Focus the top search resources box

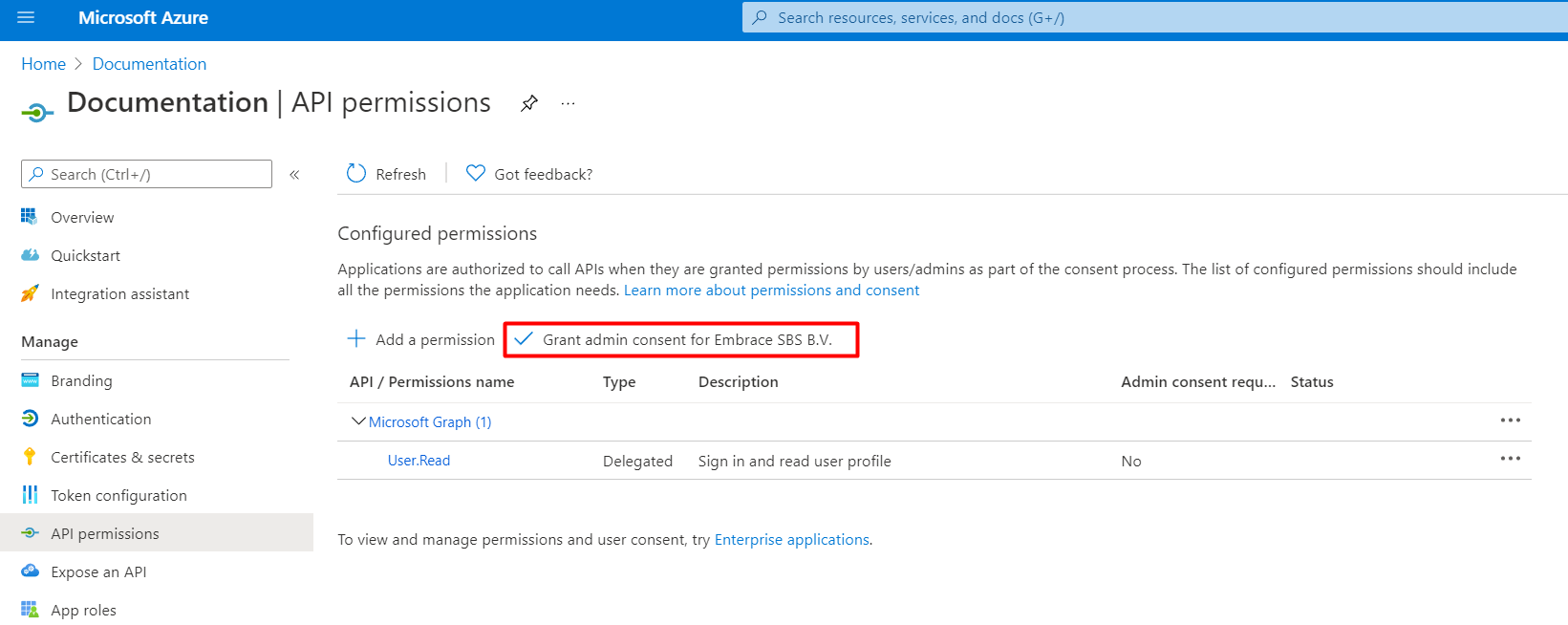(x=1154, y=17)
